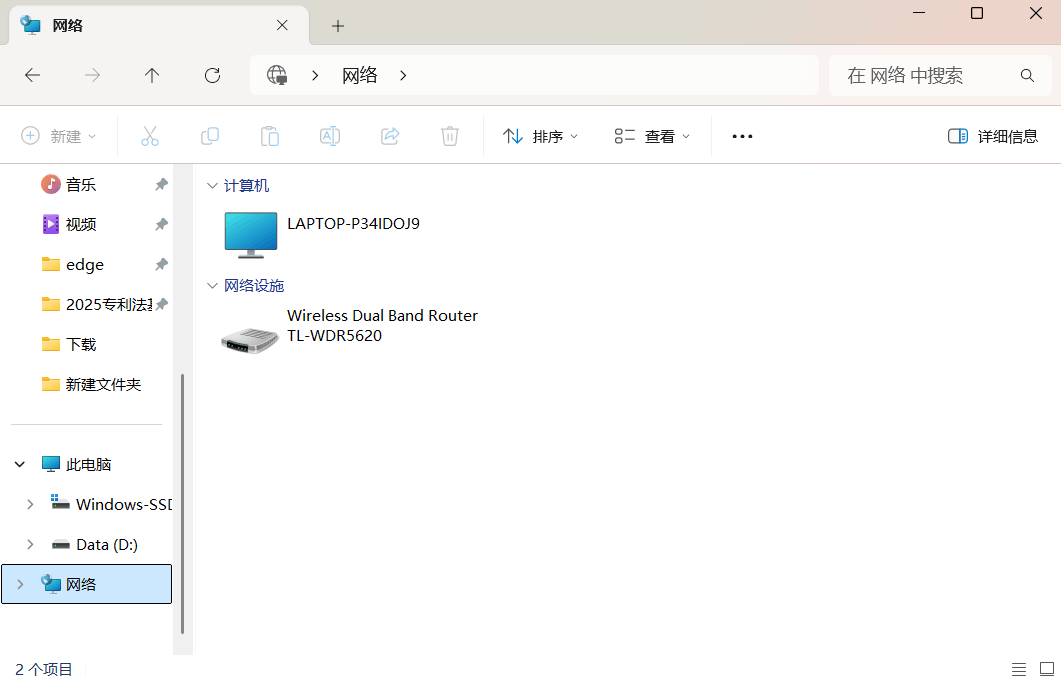Image resolution: width=1061 pixels, height=679 pixels.
Task: Open the three-dots more options menu
Action: tap(742, 136)
